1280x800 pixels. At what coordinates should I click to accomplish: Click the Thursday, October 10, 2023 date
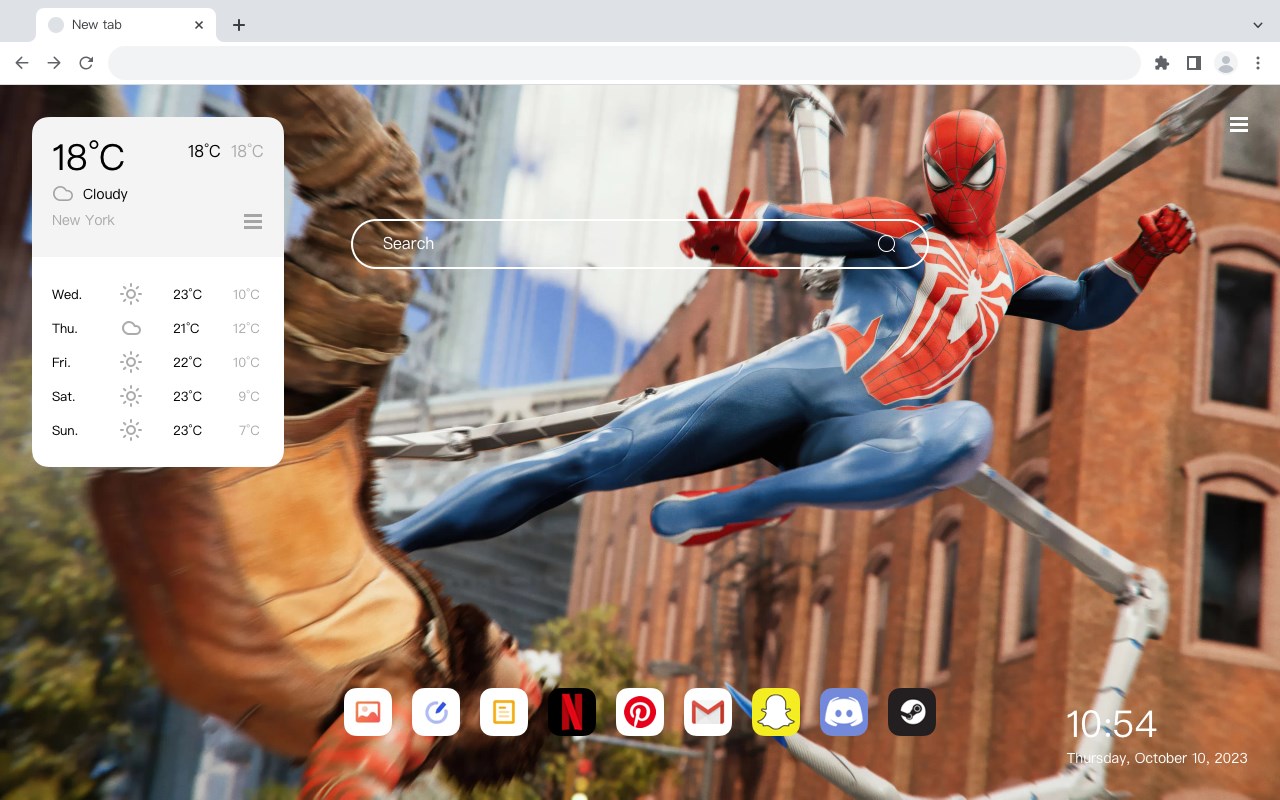(x=1157, y=758)
